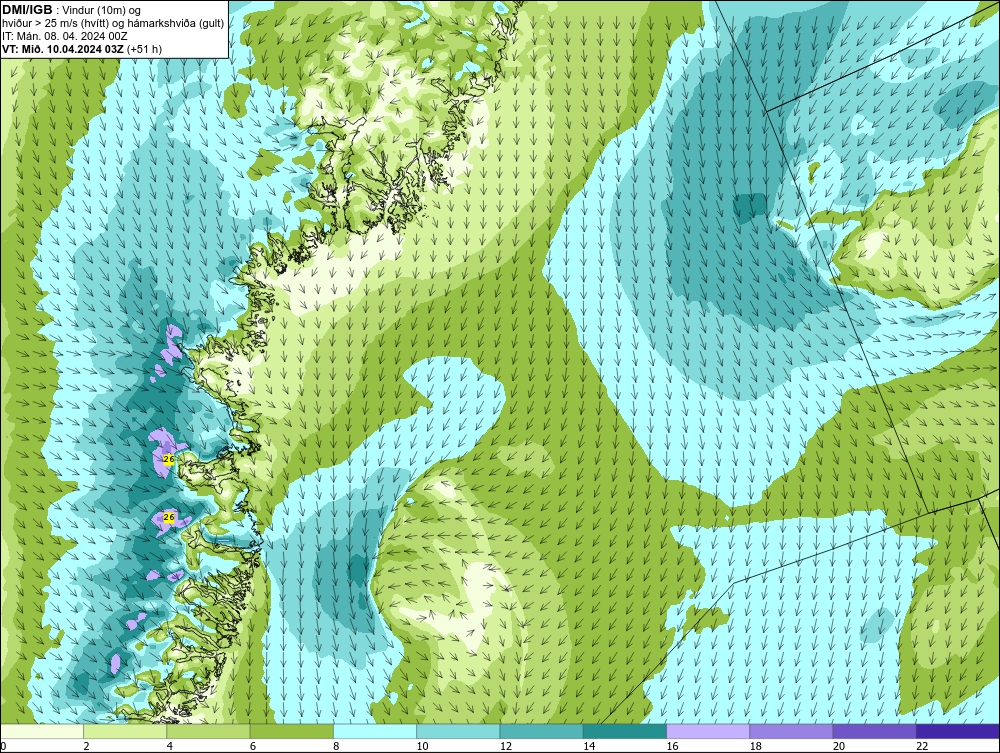Screen dimensions: 1000x753
Task: Click the 4–6 m/s green legend swatch
Action: click(x=209, y=731)
